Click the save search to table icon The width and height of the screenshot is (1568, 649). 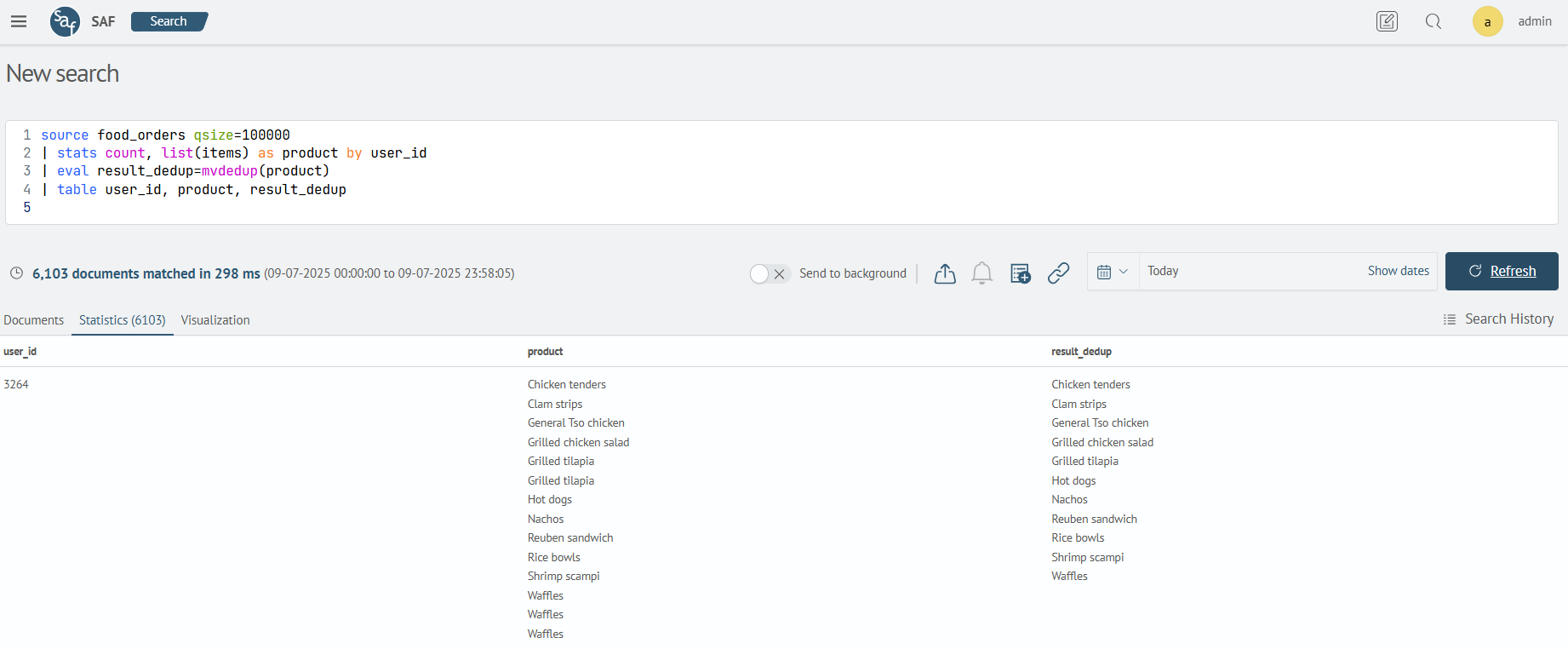tap(1020, 273)
